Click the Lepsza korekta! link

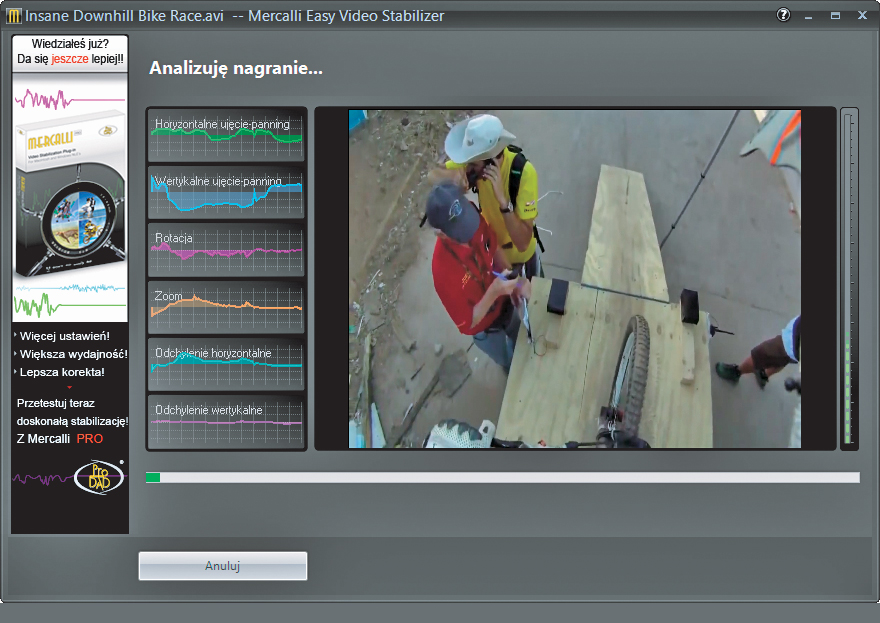[62, 372]
